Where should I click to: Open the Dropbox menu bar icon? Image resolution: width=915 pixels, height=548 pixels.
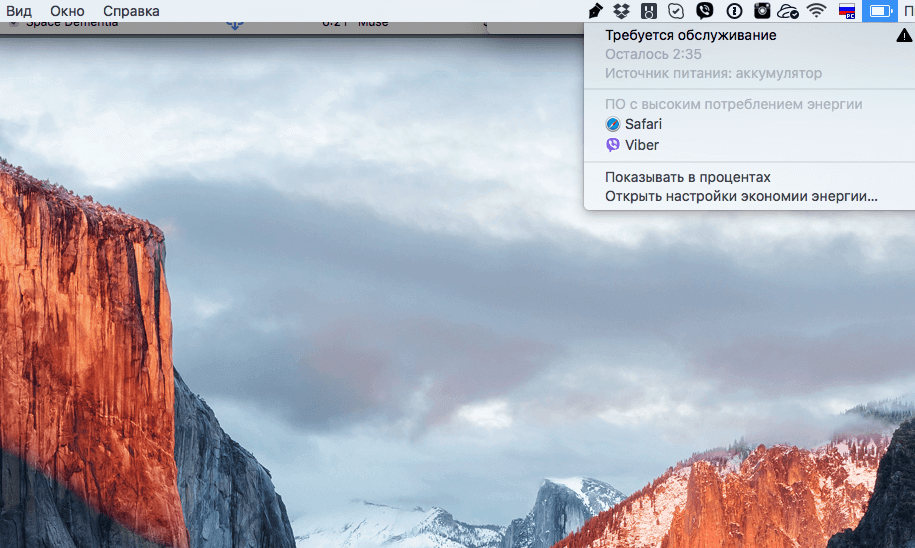621,11
